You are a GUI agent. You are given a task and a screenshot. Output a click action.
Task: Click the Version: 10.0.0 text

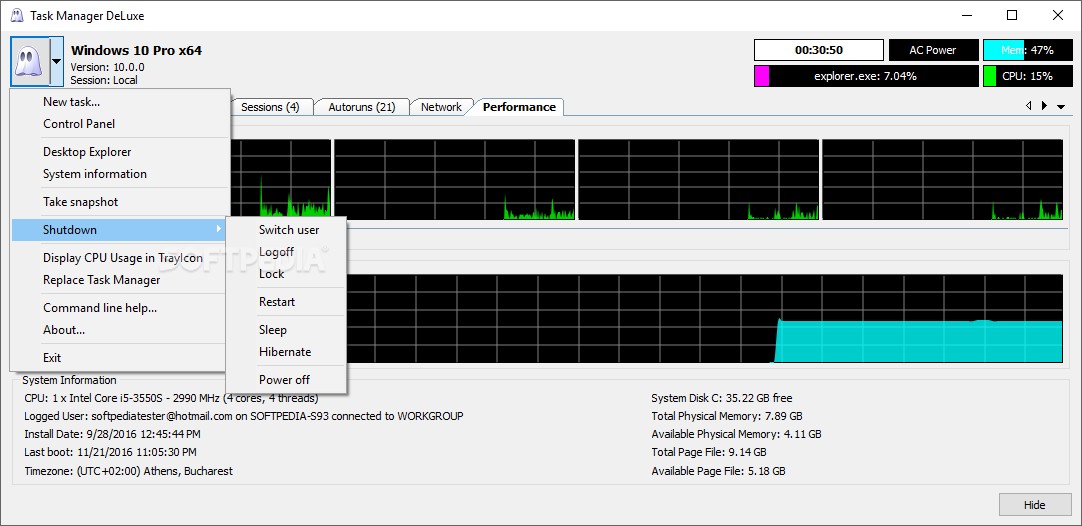pyautogui.click(x=108, y=67)
